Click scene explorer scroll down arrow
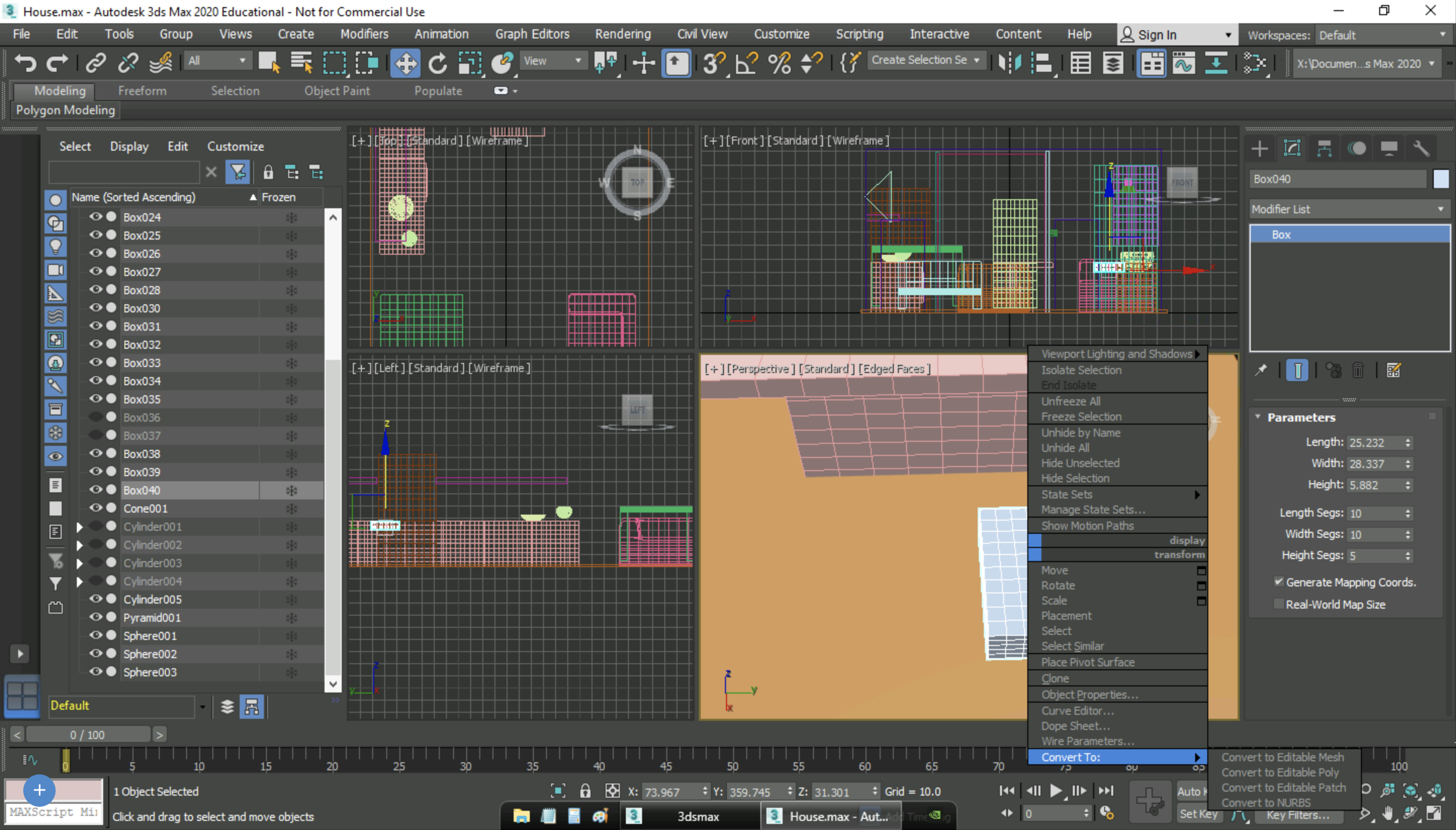This screenshot has width=1456, height=830. (333, 683)
